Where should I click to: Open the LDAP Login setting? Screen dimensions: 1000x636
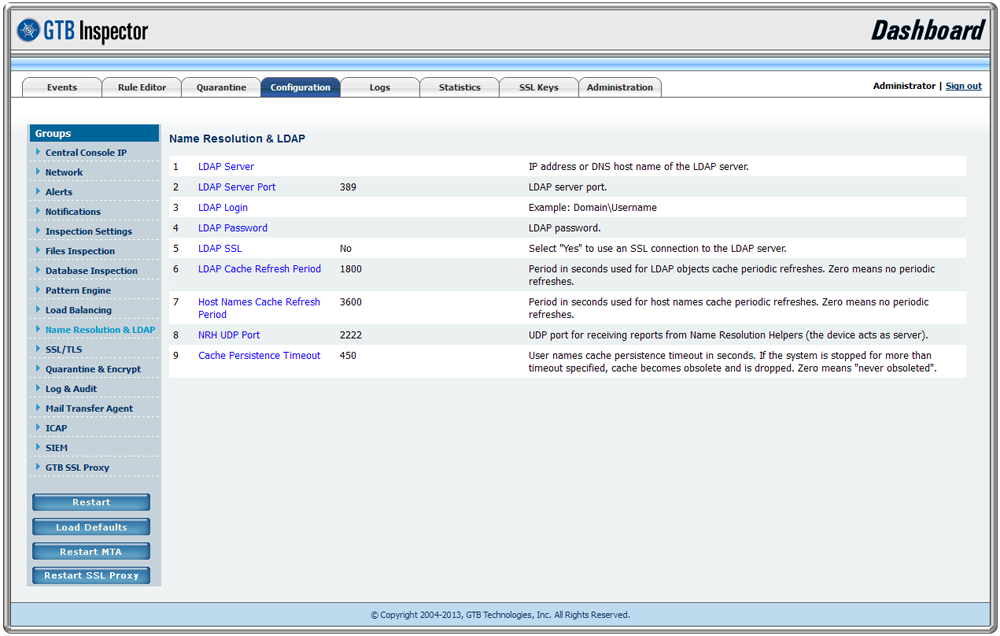pos(223,207)
